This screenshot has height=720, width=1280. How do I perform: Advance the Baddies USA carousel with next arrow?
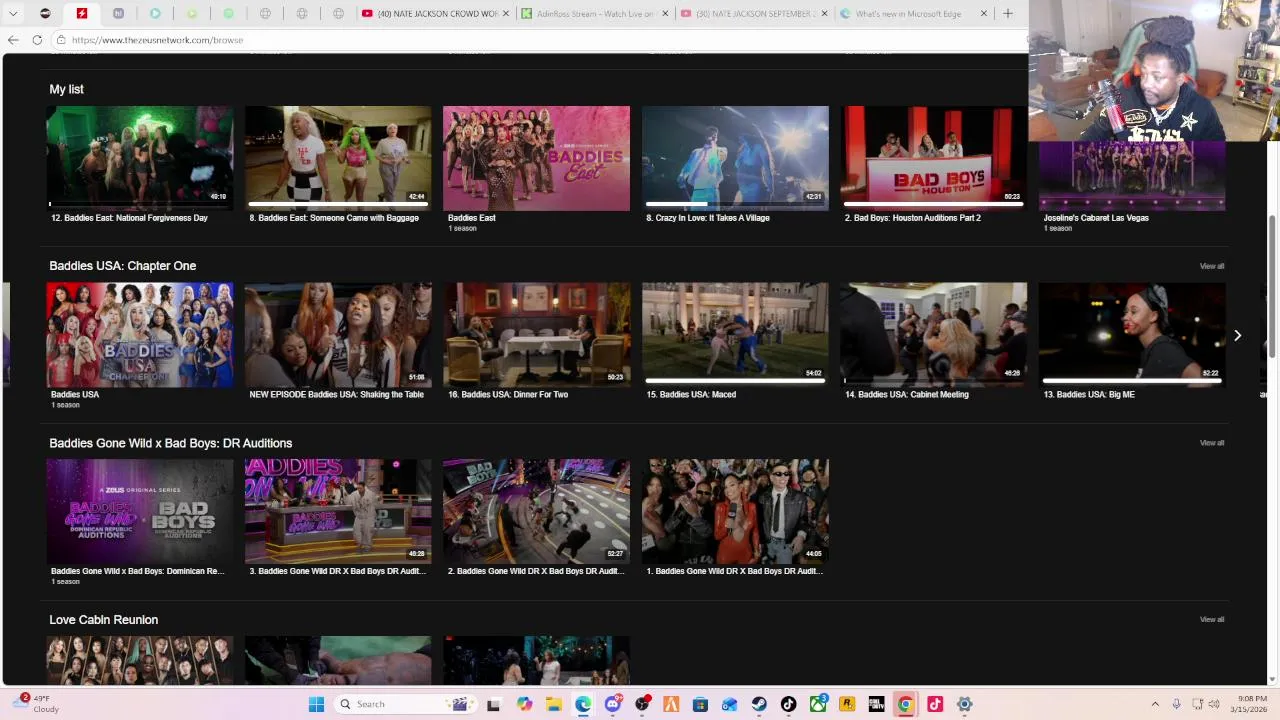1237,336
